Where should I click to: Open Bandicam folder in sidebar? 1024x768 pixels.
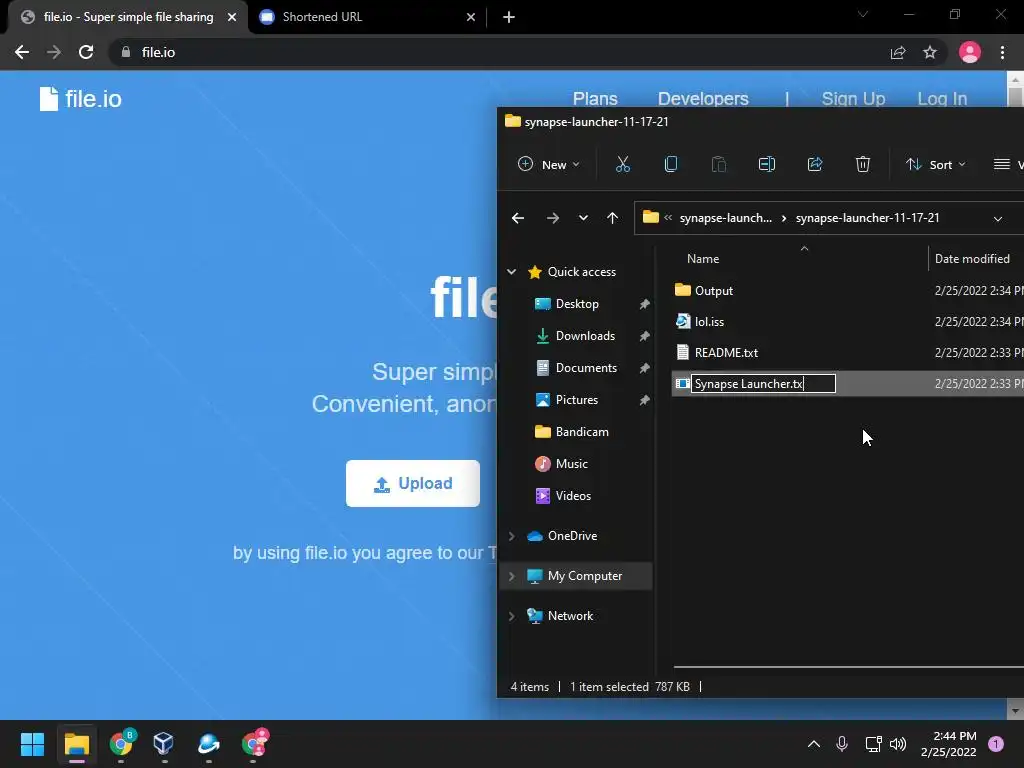[x=582, y=432]
